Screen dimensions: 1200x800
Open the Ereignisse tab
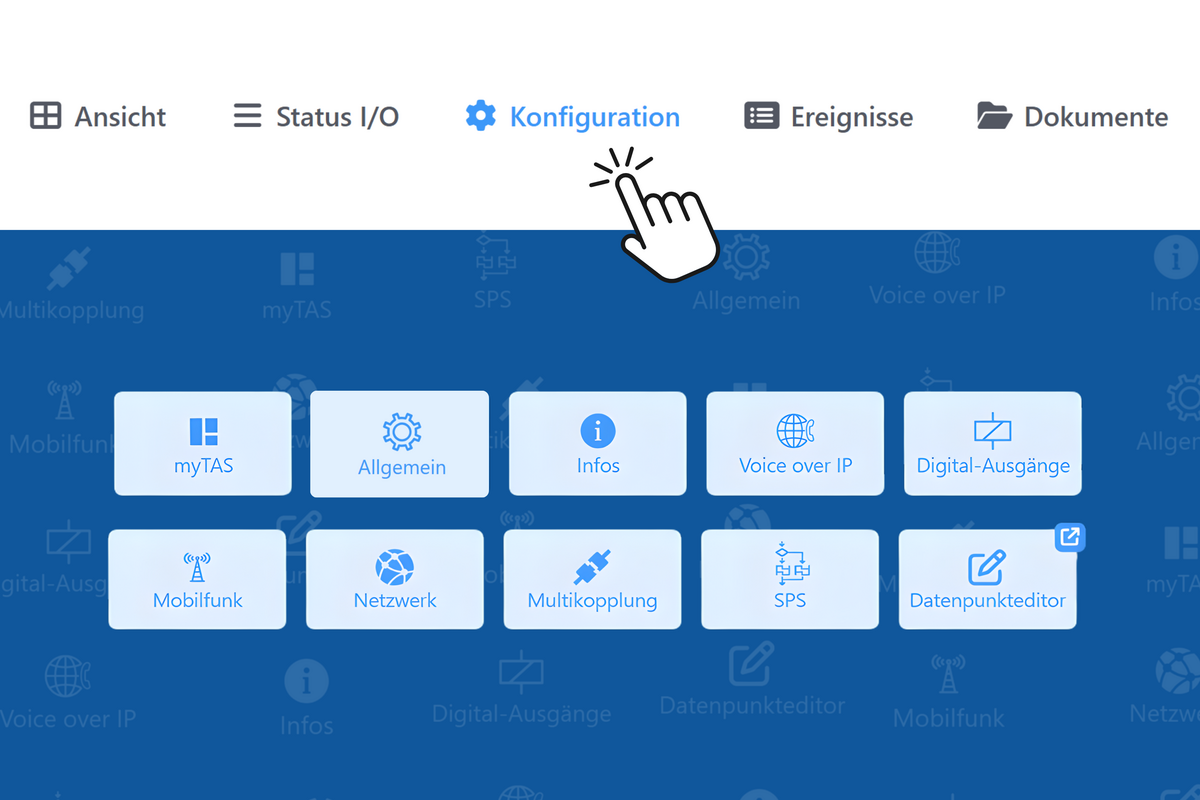tap(851, 117)
